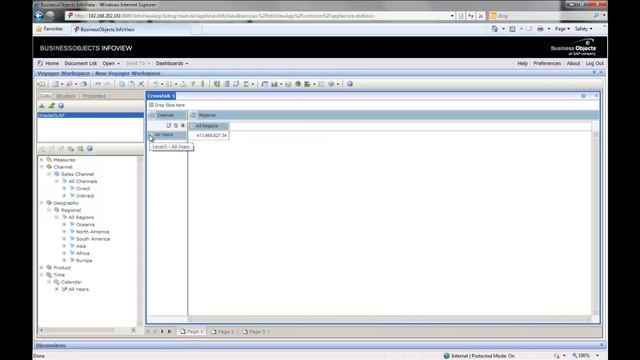Open Page 2 sheet tab

(222, 331)
